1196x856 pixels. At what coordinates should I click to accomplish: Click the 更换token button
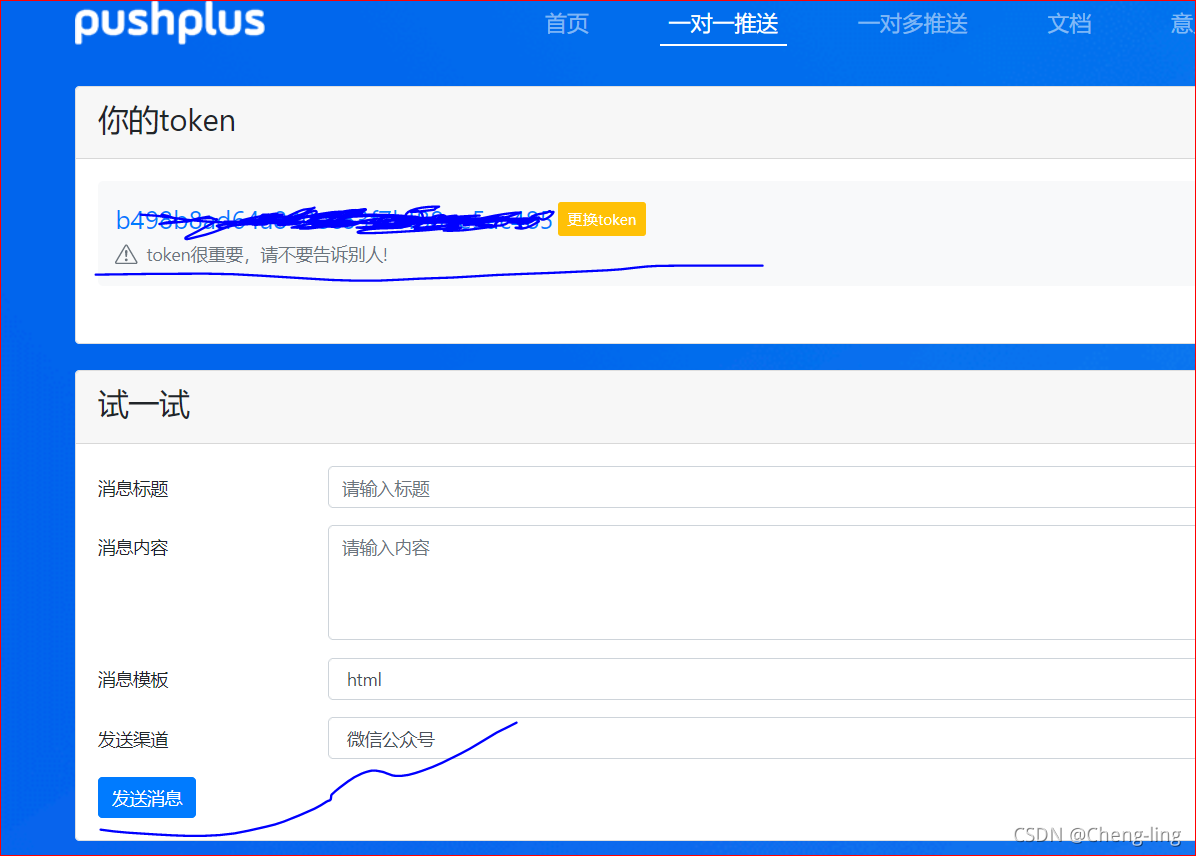[x=602, y=219]
